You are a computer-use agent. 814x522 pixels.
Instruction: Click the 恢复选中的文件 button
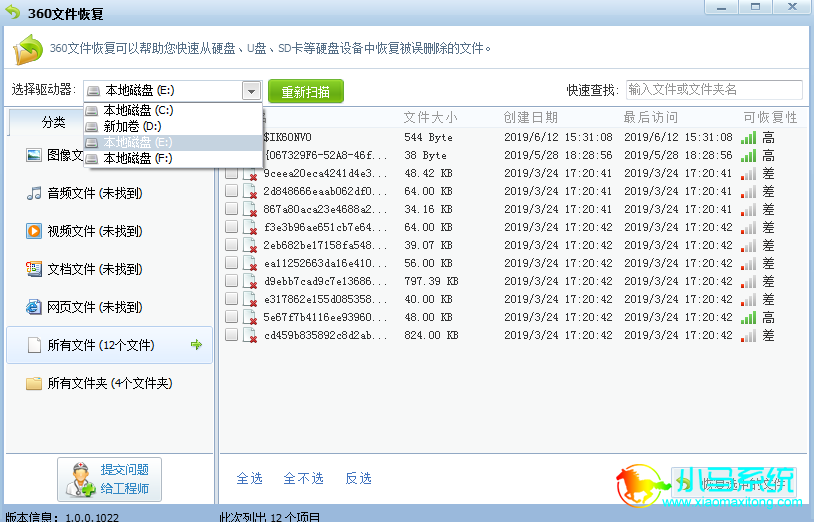734,484
